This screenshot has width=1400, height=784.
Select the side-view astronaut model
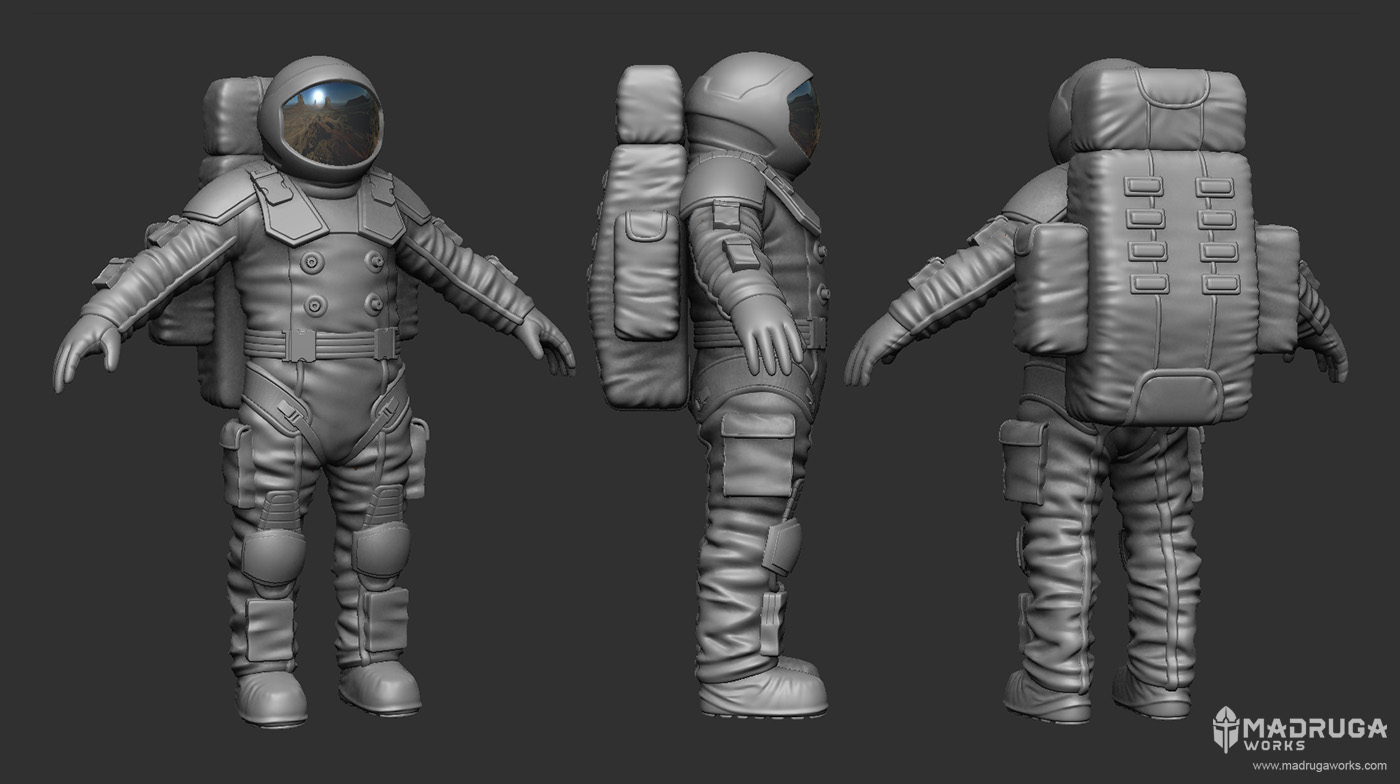[x=710, y=386]
